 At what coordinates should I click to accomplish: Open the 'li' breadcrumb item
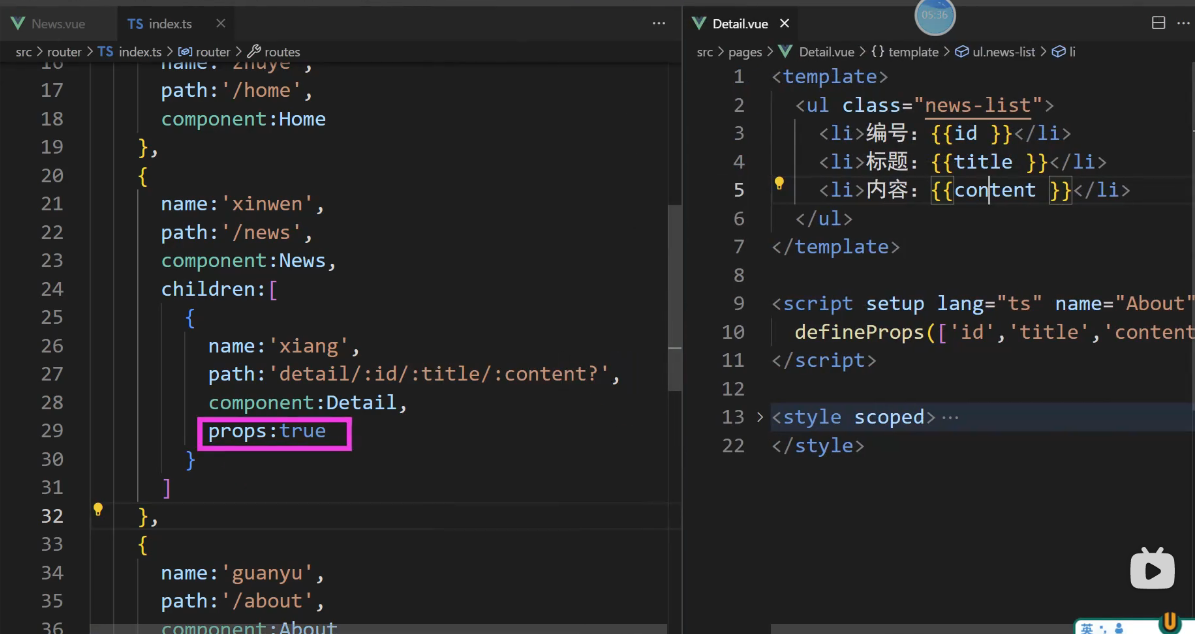pyautogui.click(x=1063, y=52)
